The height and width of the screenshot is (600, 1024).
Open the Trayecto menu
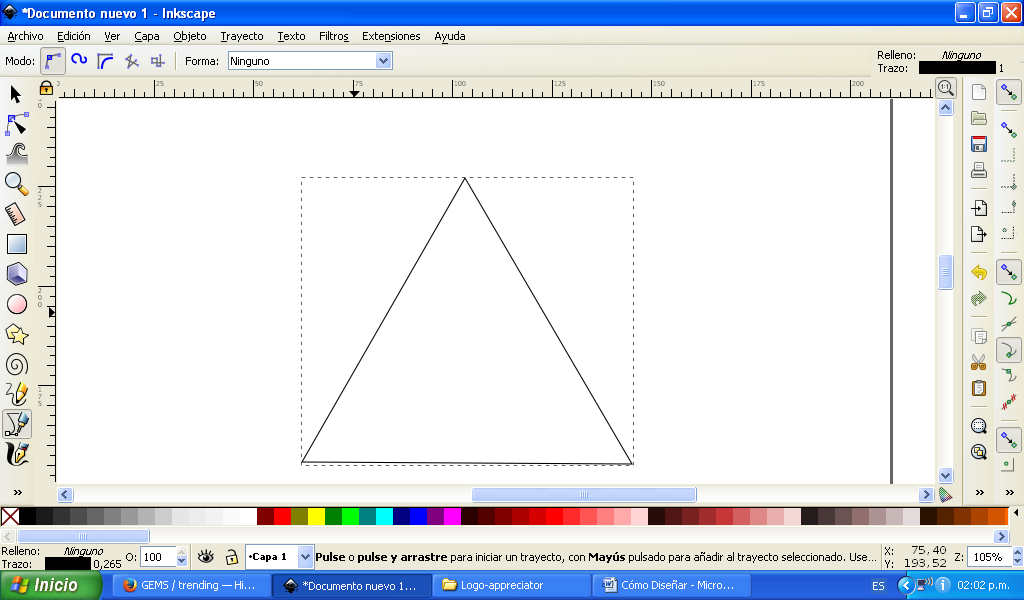(x=242, y=36)
